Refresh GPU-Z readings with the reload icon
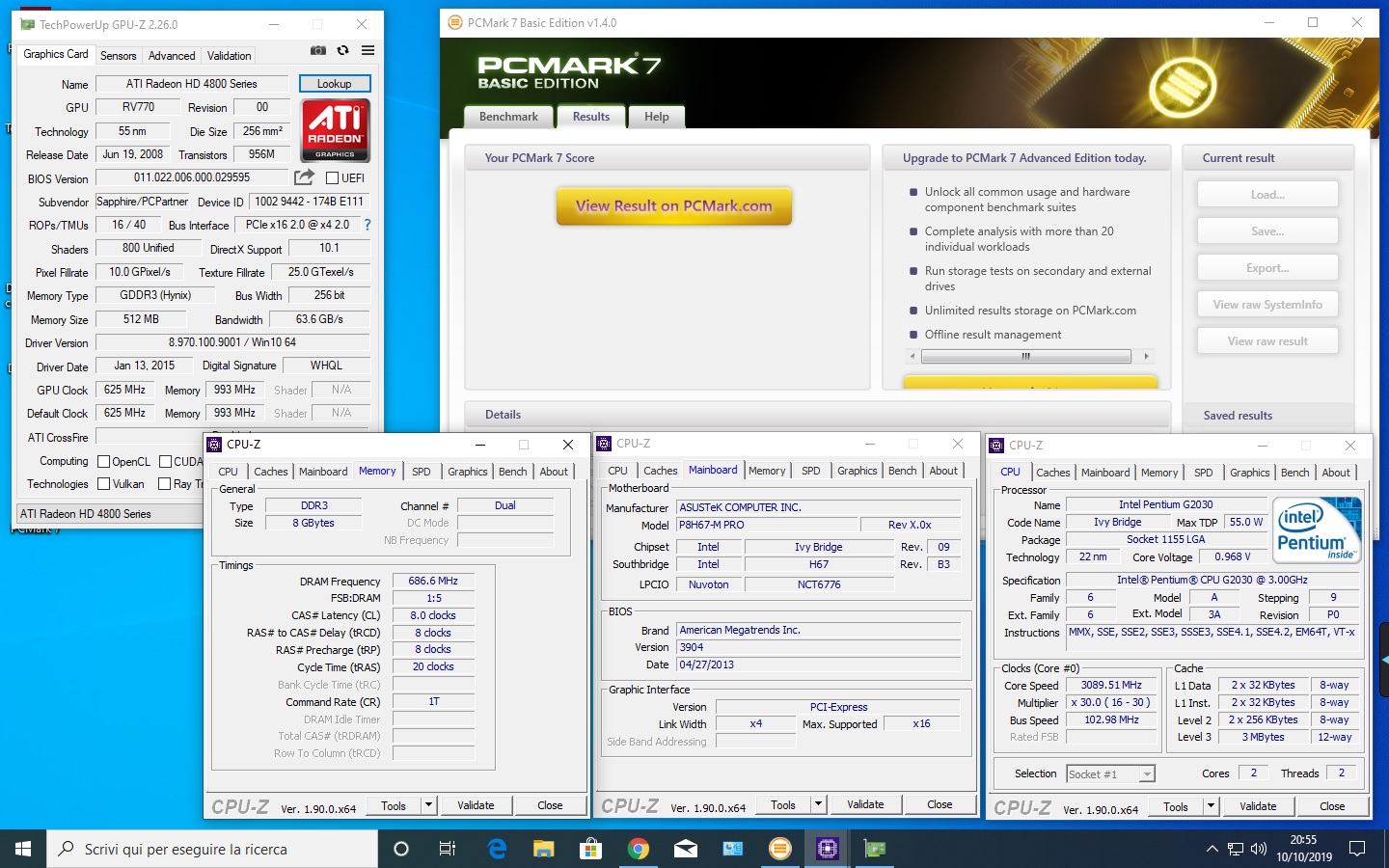The height and width of the screenshot is (868, 1389). (x=343, y=50)
